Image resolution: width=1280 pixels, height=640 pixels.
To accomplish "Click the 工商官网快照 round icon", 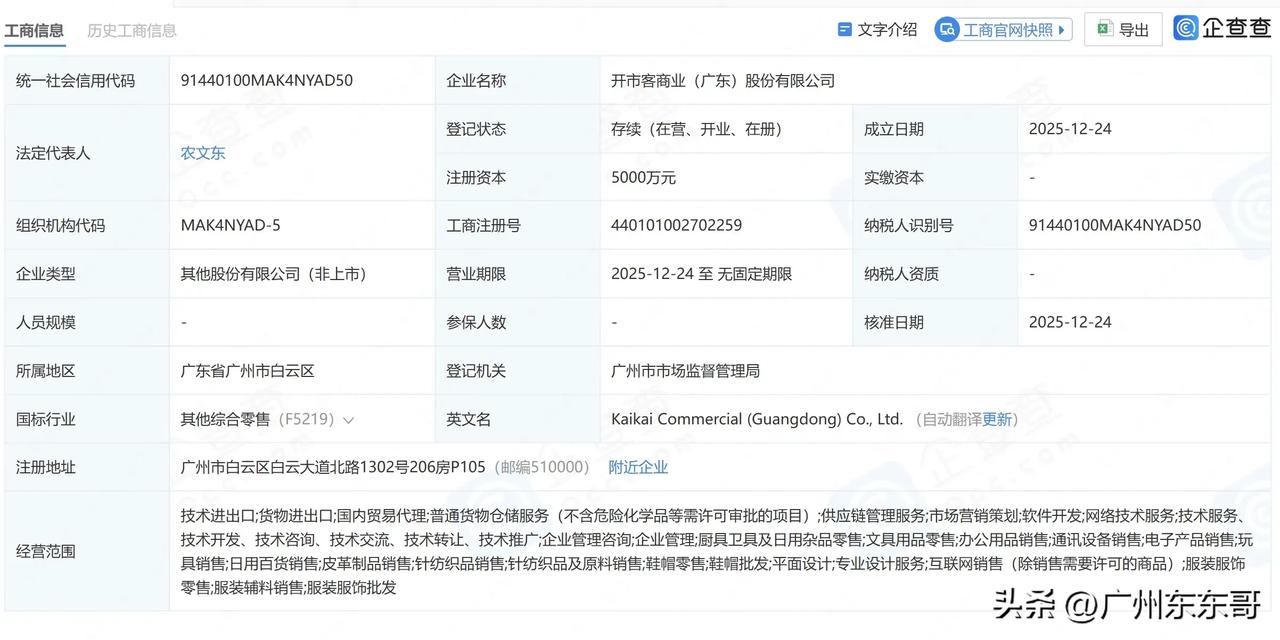I will tap(947, 29).
